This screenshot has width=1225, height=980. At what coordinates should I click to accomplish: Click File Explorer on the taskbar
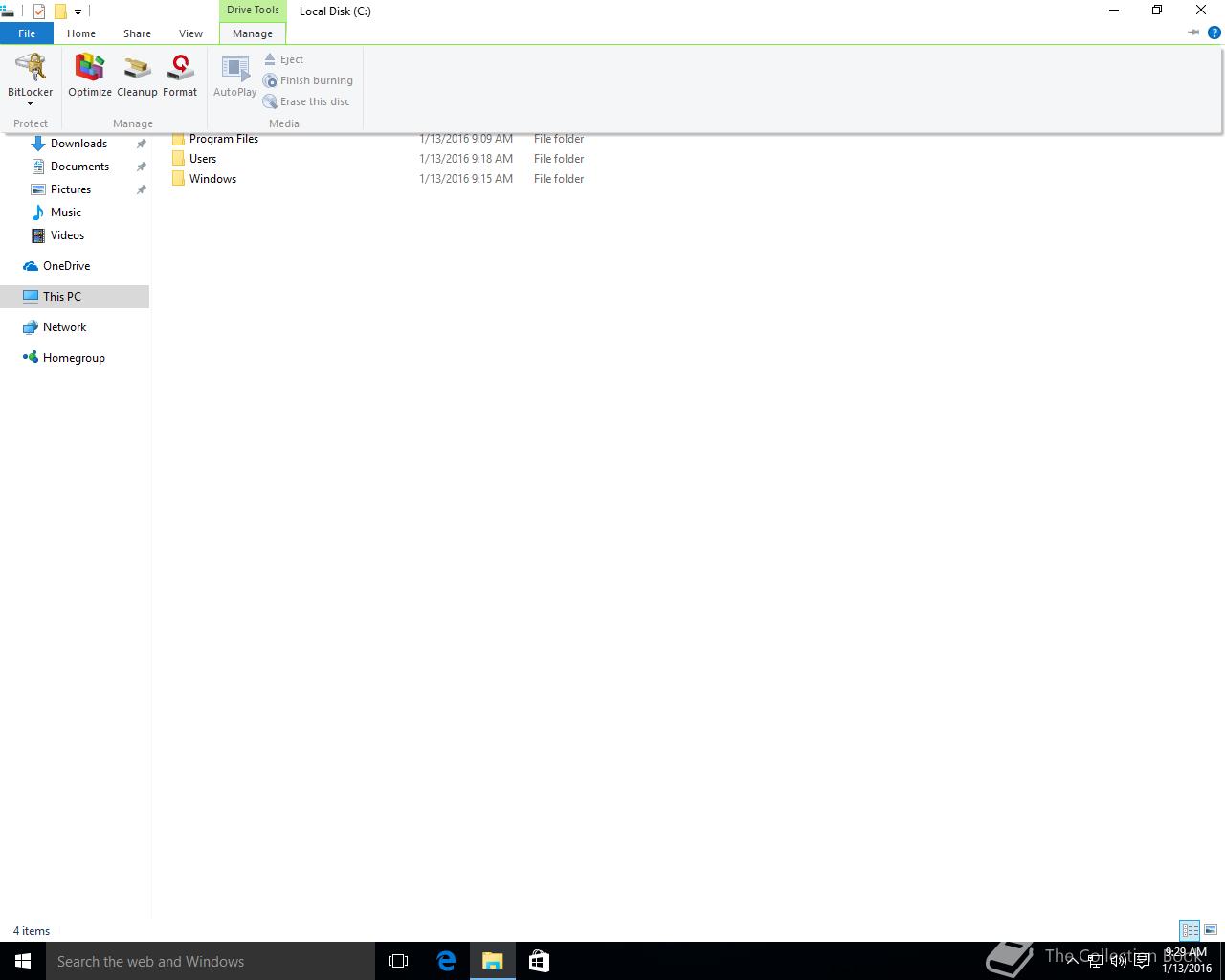click(493, 961)
